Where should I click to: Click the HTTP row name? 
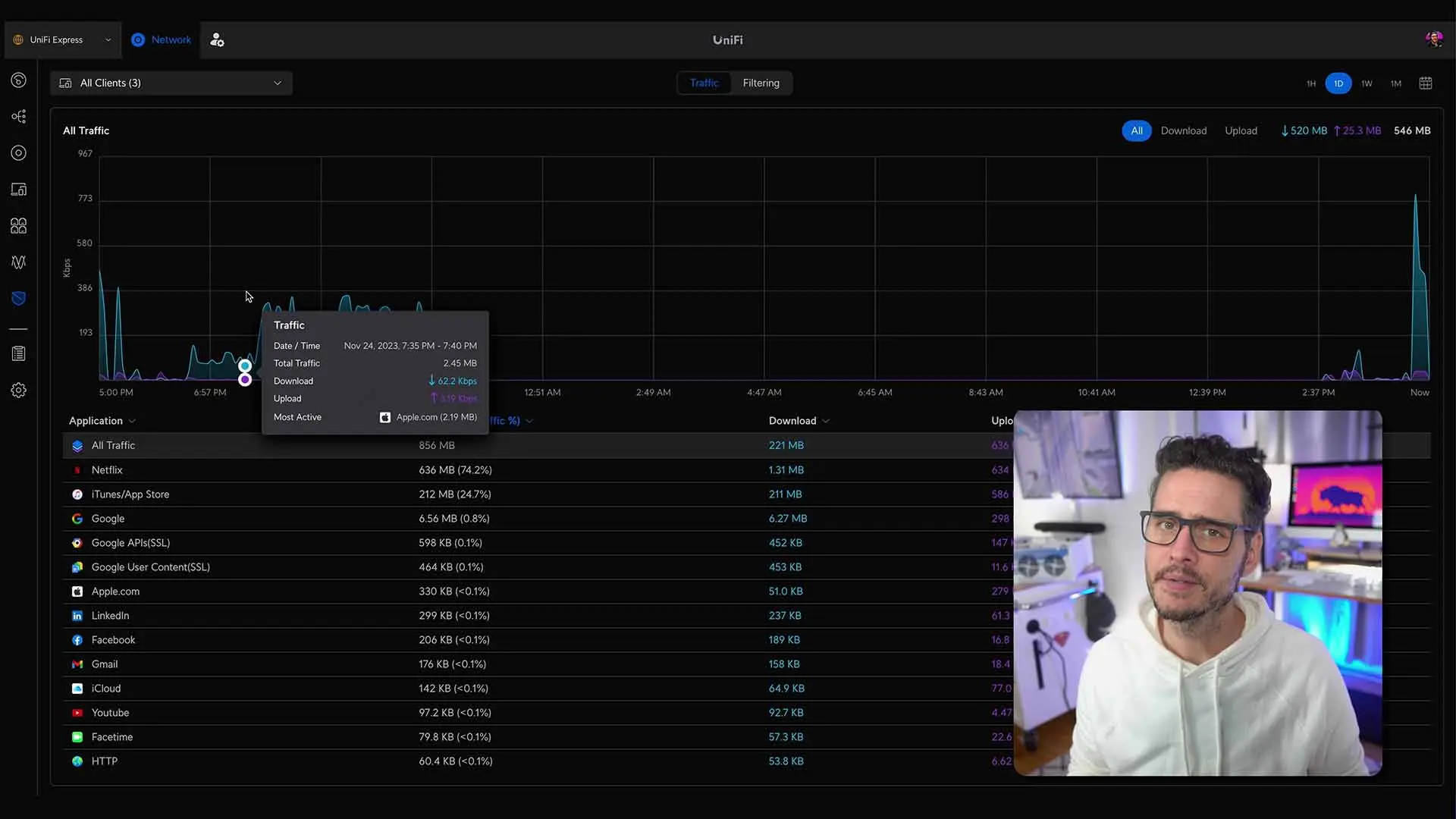tap(105, 761)
